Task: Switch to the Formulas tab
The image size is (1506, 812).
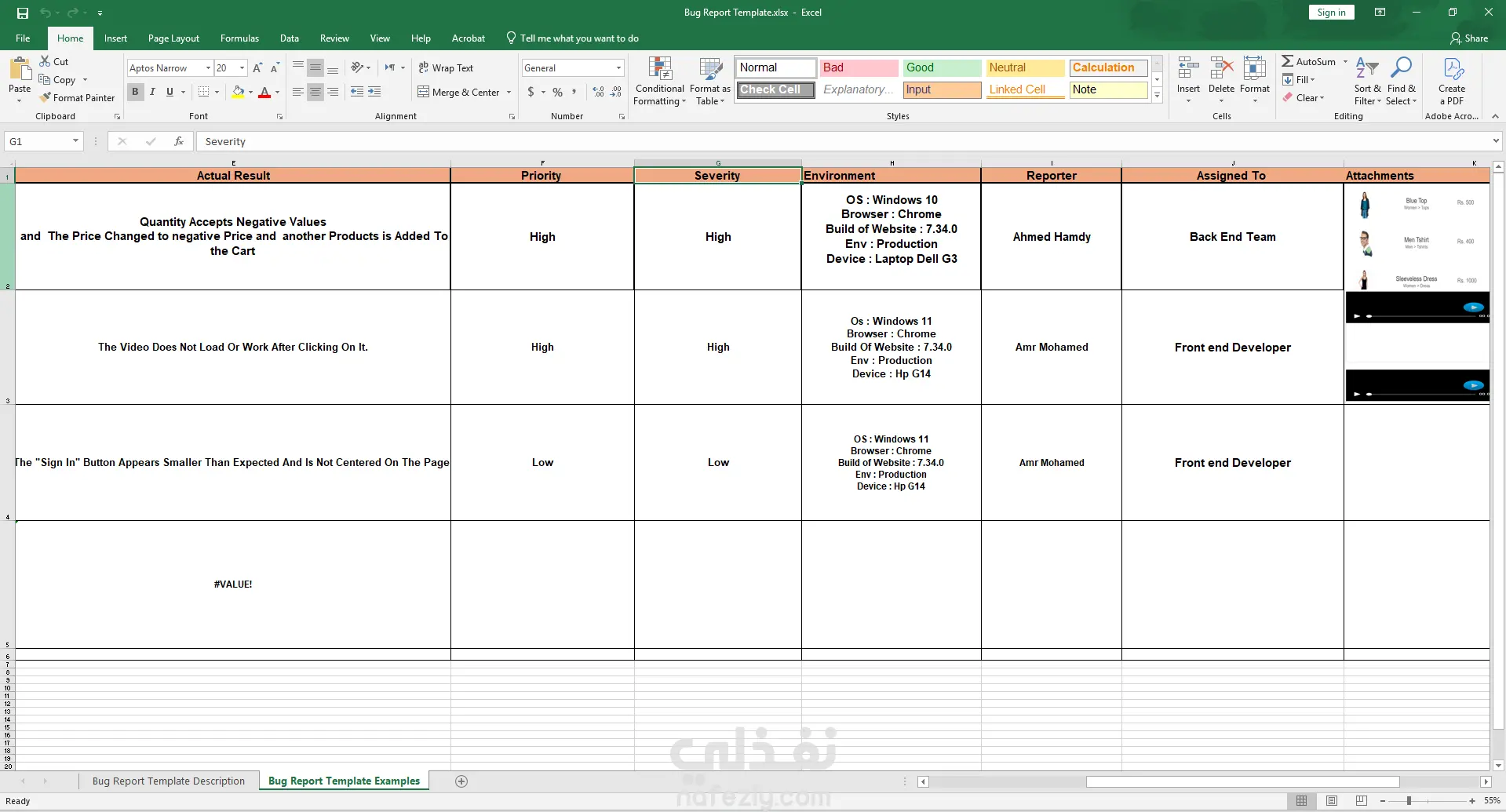Action: pyautogui.click(x=239, y=38)
